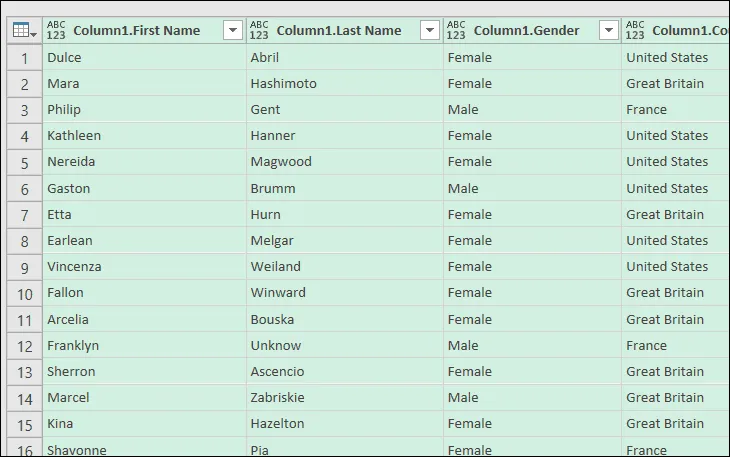This screenshot has width=730, height=457.
Task: Click the type icon of the partially visible fourth column
Action: (x=635, y=31)
